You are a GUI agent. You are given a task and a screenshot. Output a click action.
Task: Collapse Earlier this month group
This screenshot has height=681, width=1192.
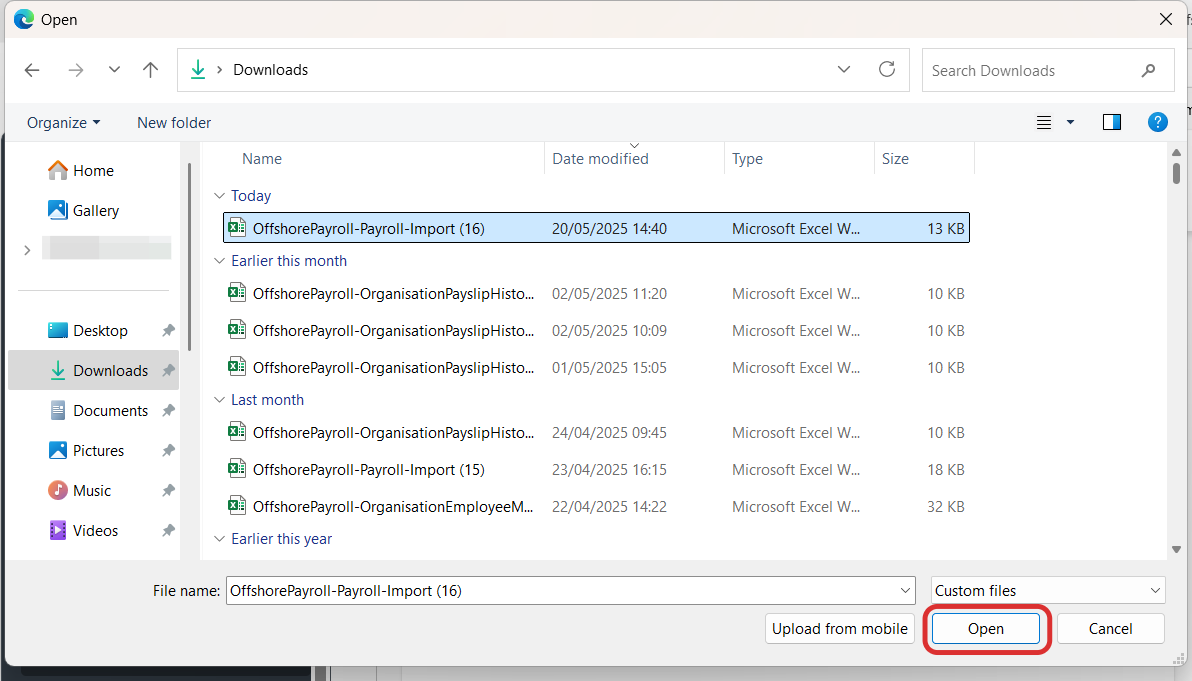point(220,261)
